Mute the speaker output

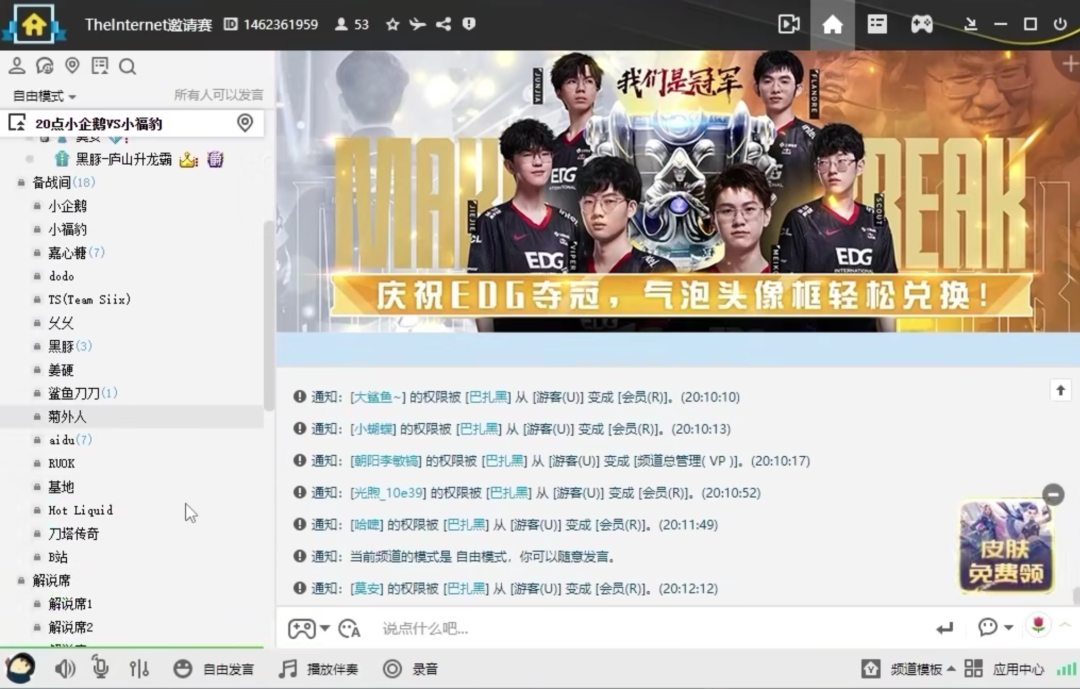click(x=65, y=668)
